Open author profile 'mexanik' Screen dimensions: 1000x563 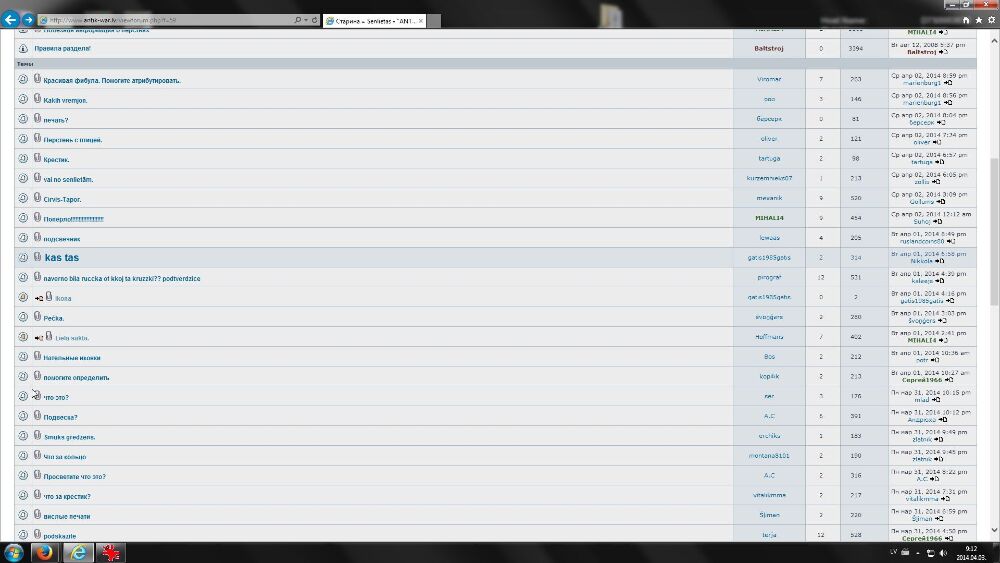(x=768, y=198)
